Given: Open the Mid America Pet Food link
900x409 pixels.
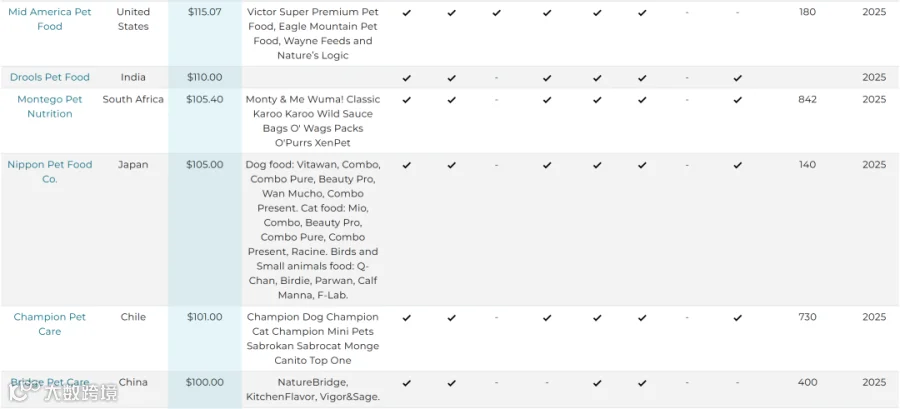Looking at the screenshot, I should click(49, 19).
